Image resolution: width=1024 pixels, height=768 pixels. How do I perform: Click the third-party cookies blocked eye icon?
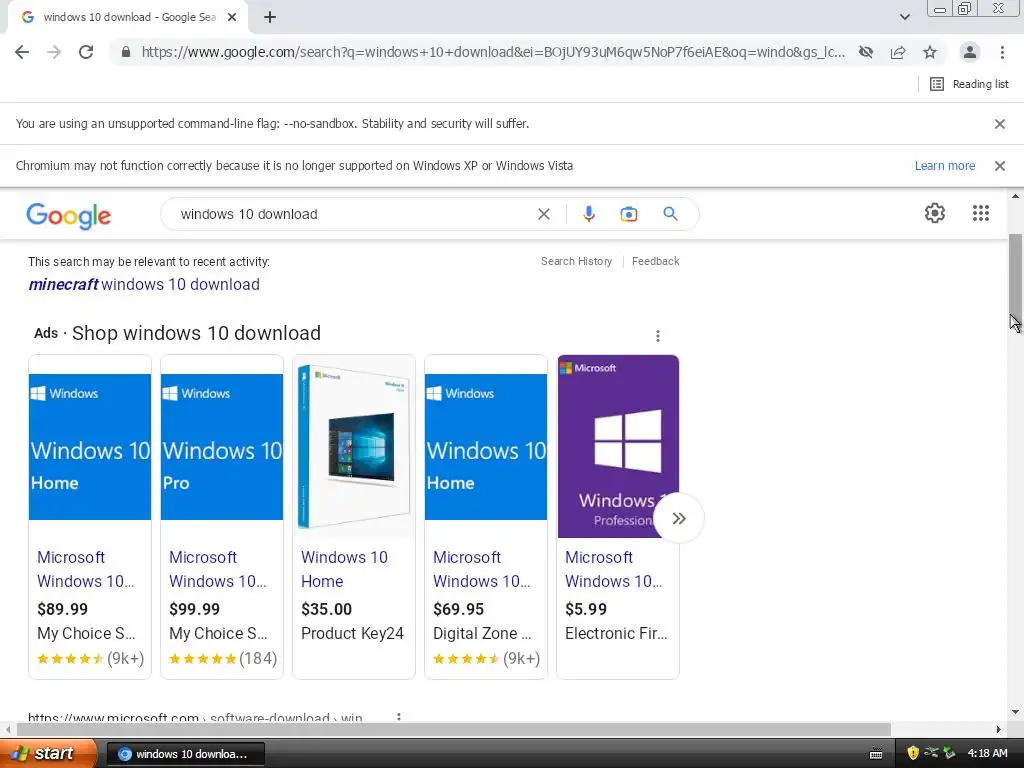pyautogui.click(x=866, y=52)
